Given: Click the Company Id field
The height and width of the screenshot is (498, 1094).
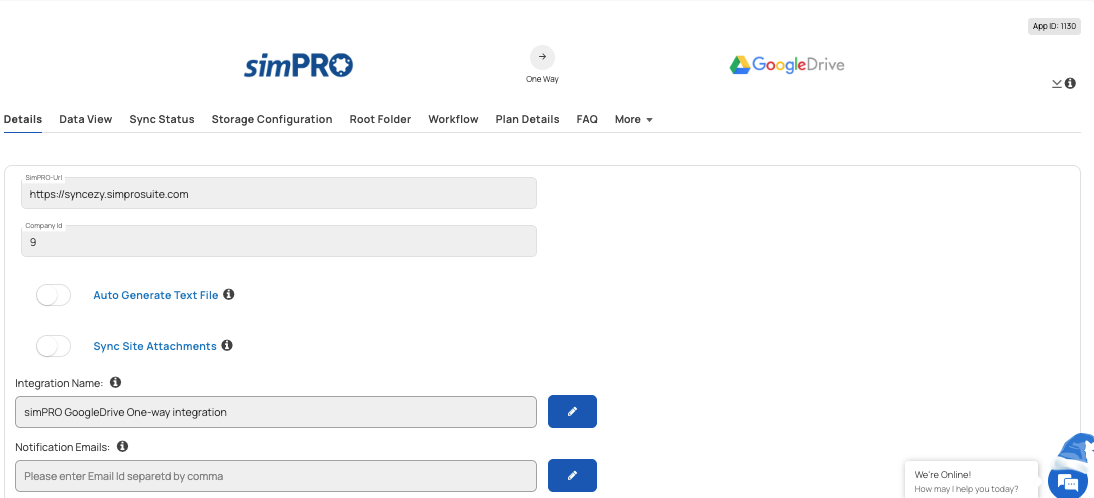Looking at the screenshot, I should [279, 241].
